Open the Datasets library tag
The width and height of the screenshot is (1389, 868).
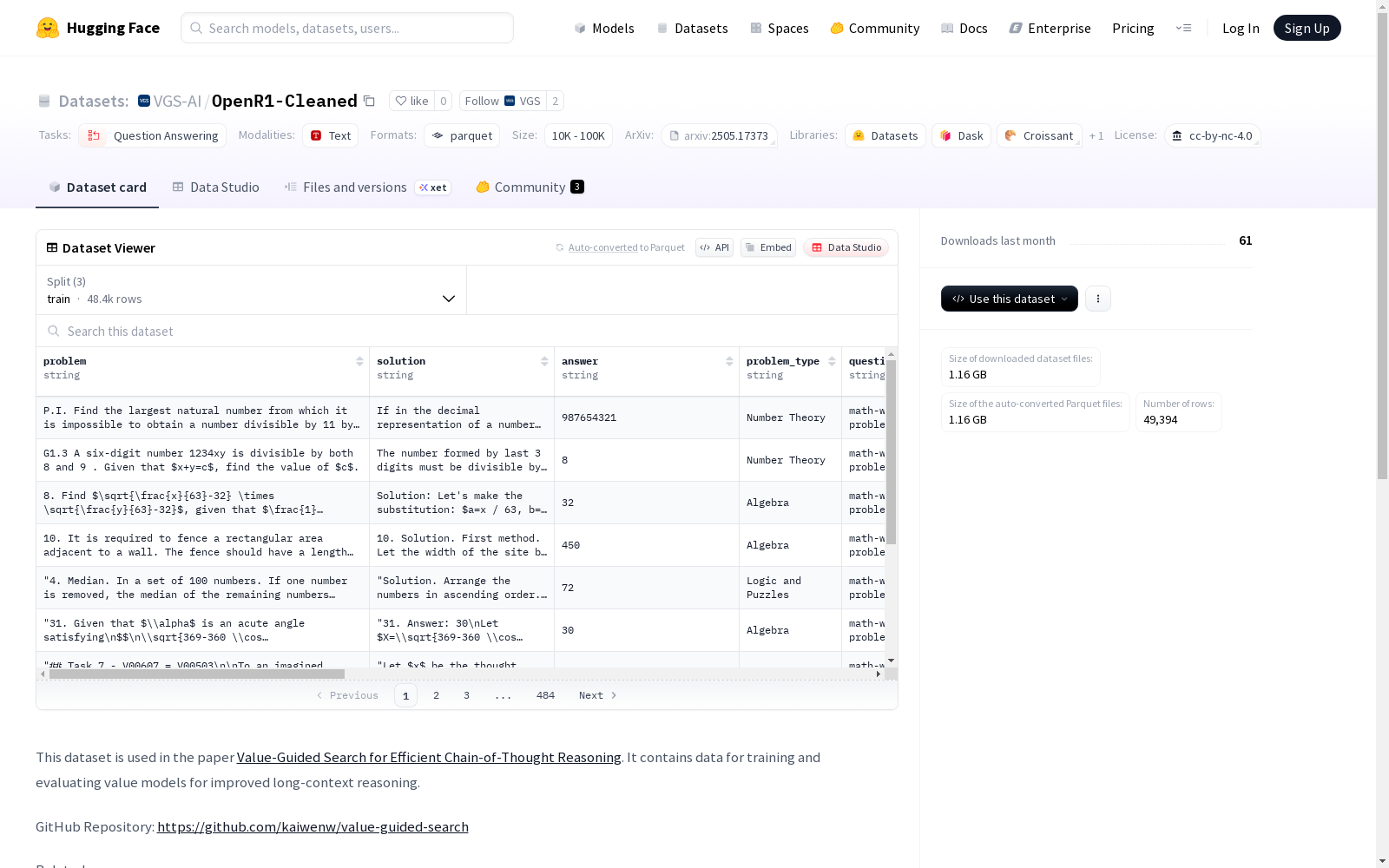point(885,135)
